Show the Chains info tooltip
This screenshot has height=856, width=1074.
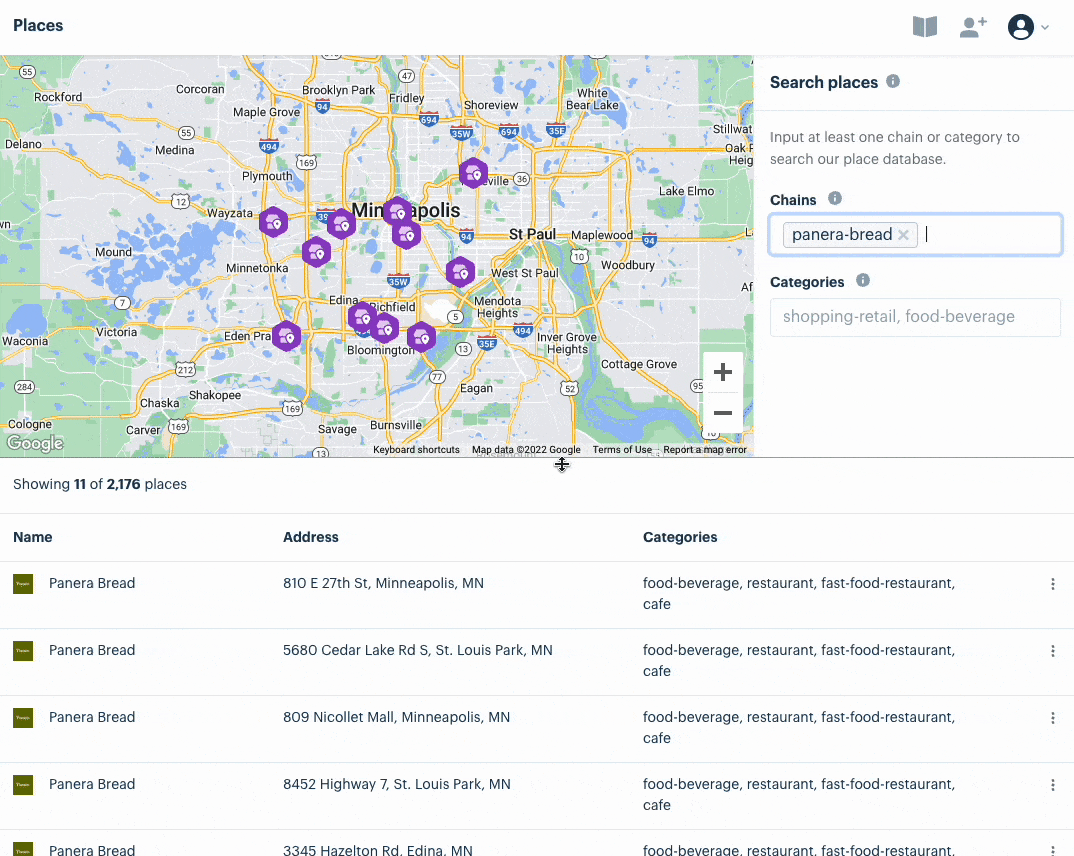(834, 198)
